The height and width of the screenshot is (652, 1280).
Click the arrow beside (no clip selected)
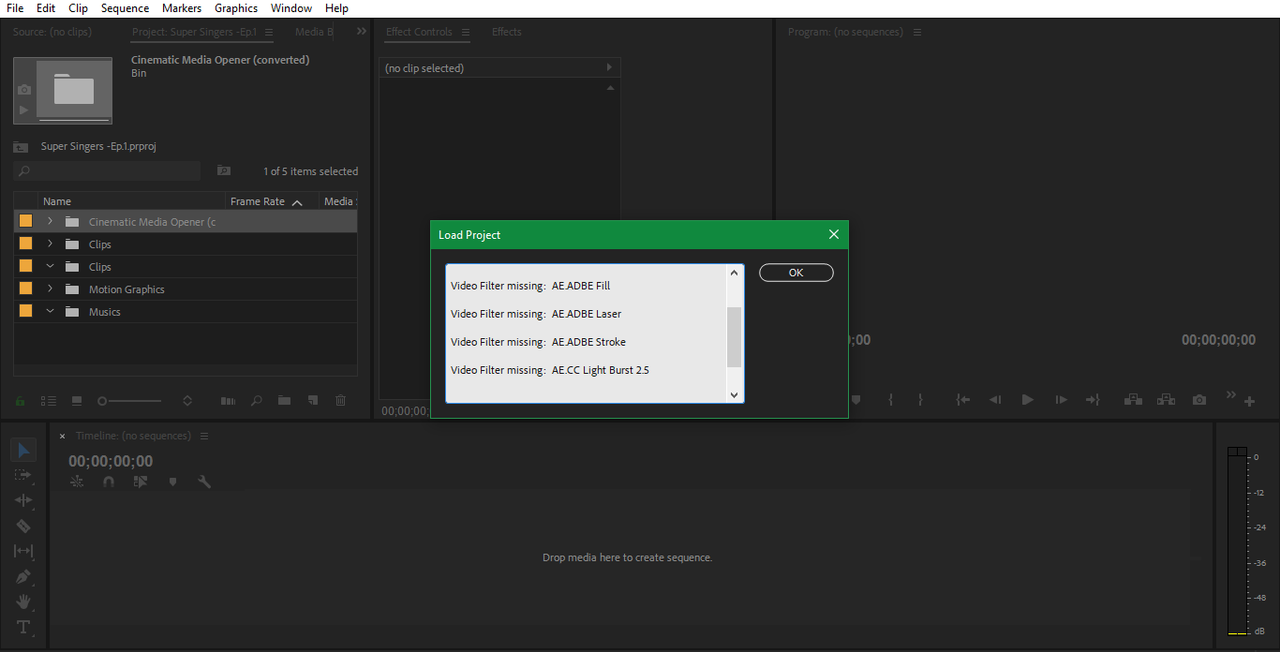click(x=609, y=67)
